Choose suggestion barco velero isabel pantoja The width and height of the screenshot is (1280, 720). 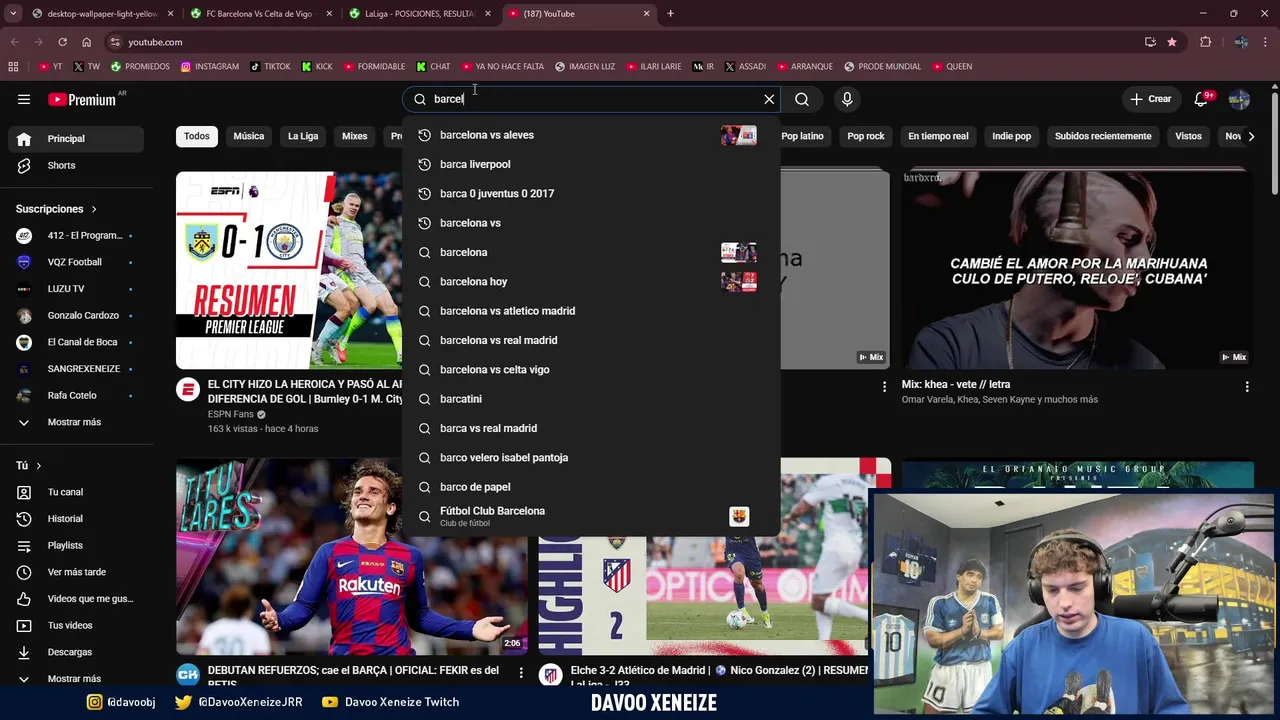pyautogui.click(x=591, y=458)
